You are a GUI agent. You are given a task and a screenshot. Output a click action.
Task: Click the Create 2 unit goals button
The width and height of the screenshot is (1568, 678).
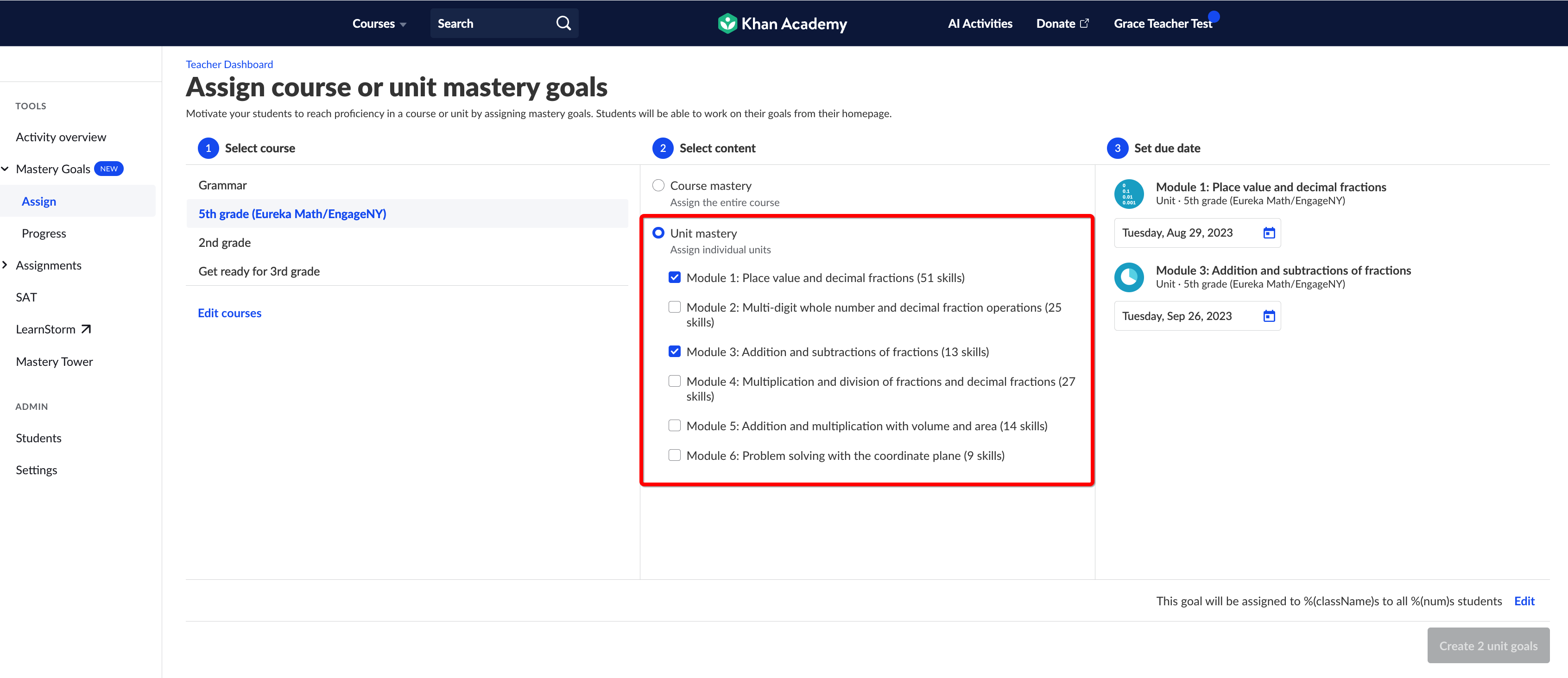pos(1488,646)
